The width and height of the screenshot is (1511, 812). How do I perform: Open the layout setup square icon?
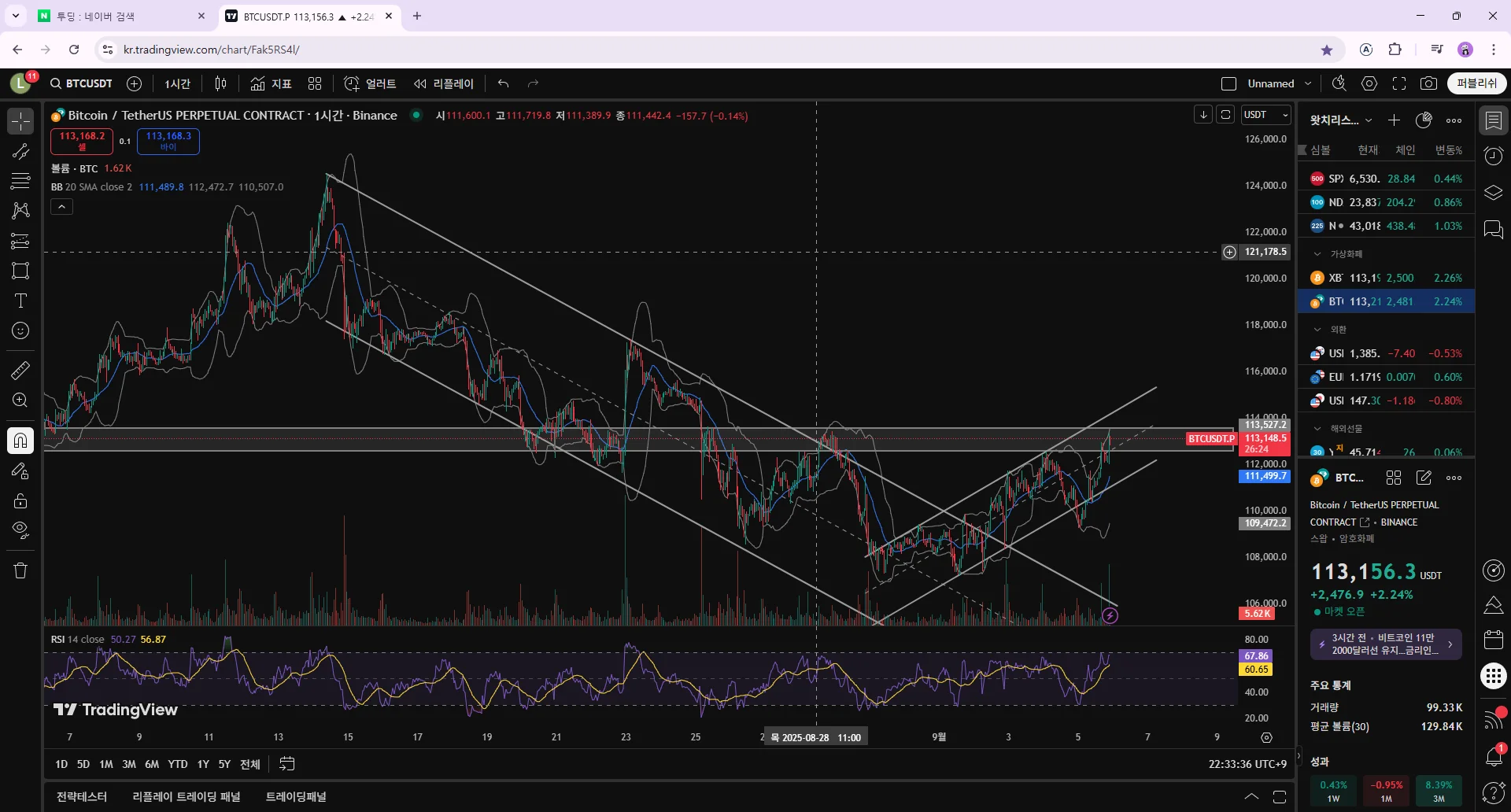tap(1228, 83)
